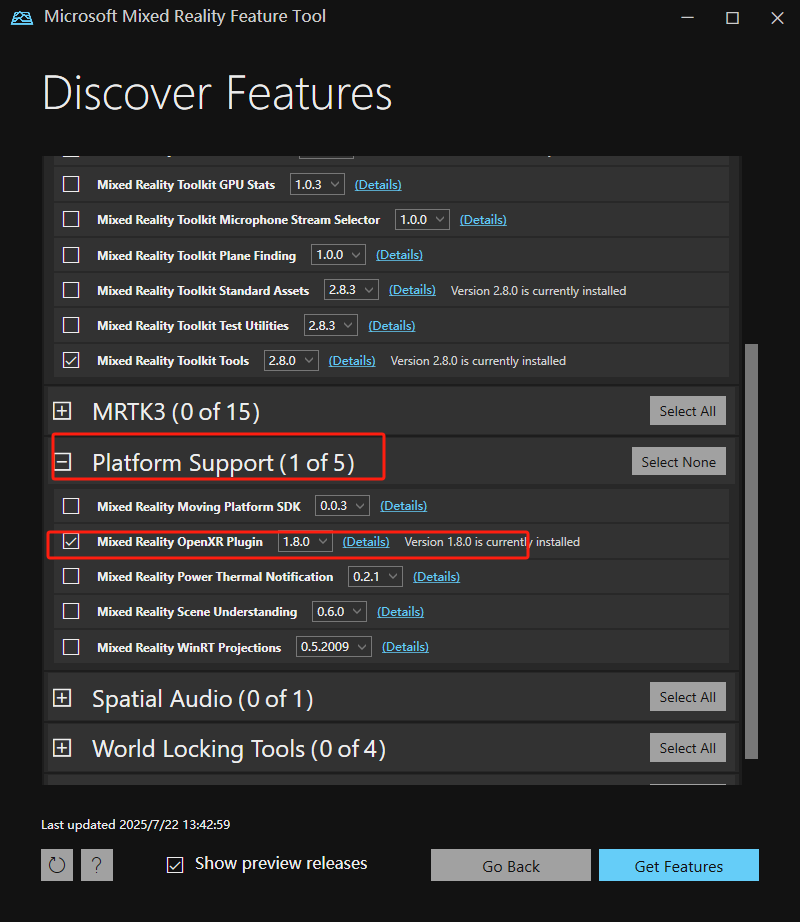Open Details link for Microphone Stream Selector
Viewport: 800px width, 922px height.
483,220
